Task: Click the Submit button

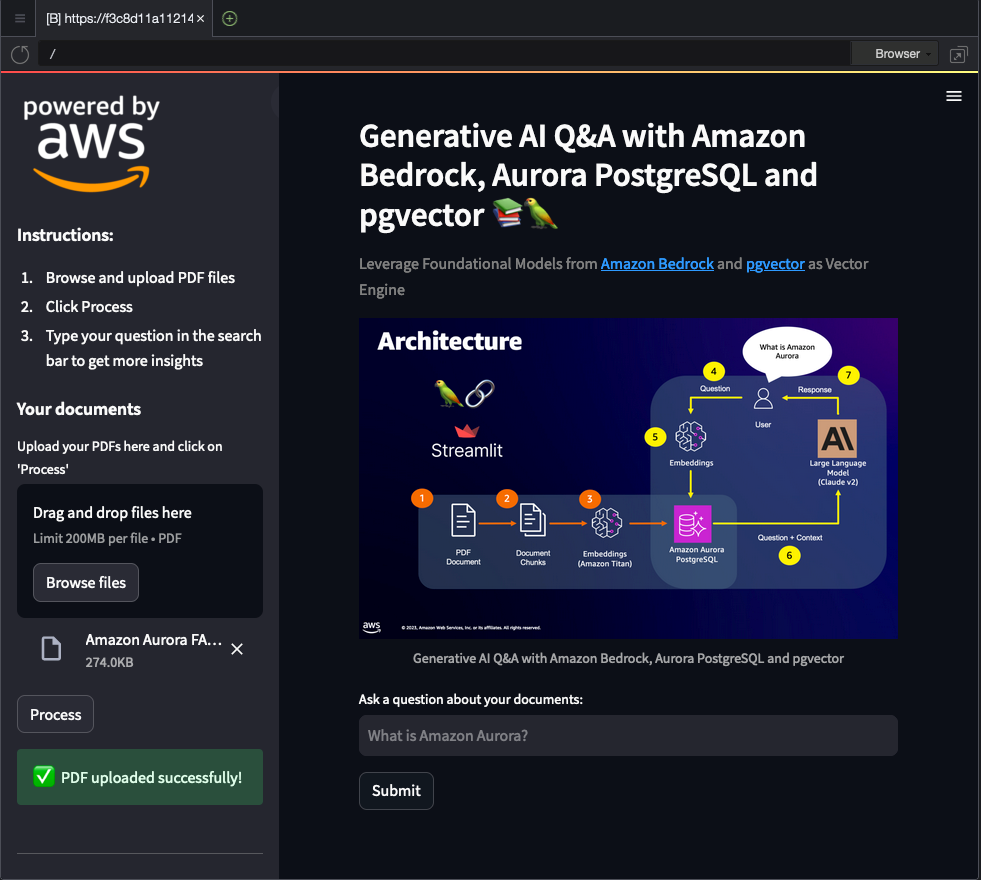Action: coord(396,791)
